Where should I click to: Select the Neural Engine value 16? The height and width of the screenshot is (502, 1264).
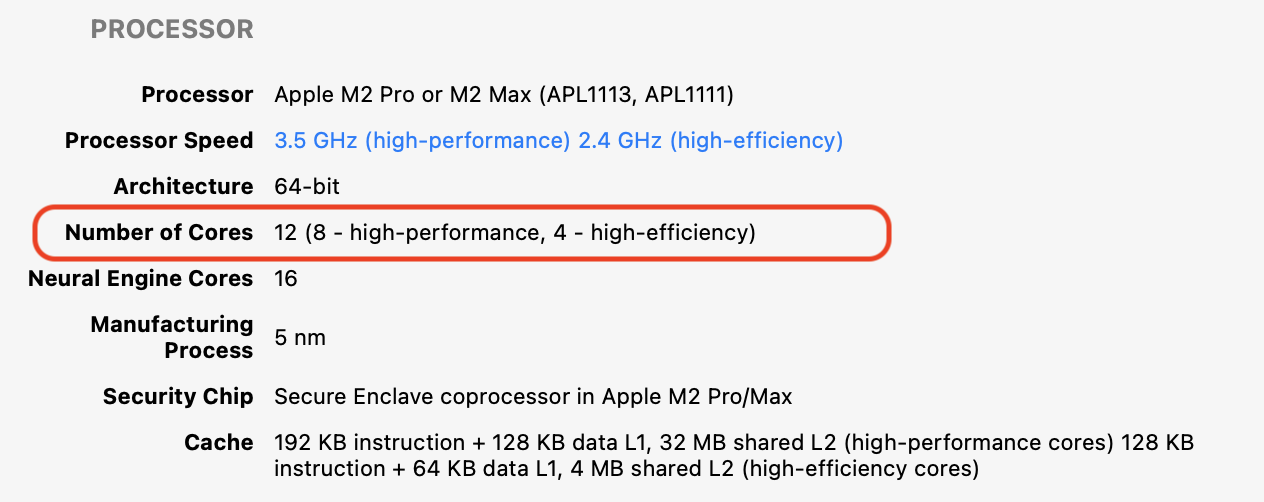point(286,279)
